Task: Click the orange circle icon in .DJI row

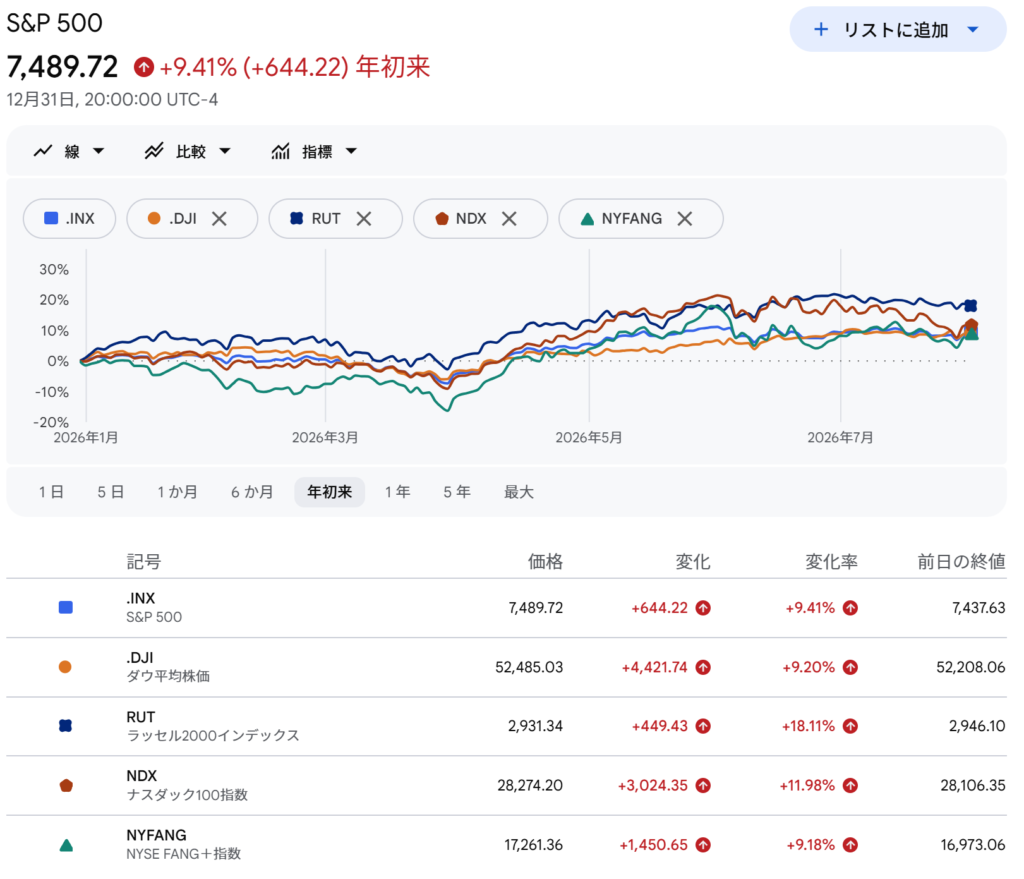Action: (65, 667)
